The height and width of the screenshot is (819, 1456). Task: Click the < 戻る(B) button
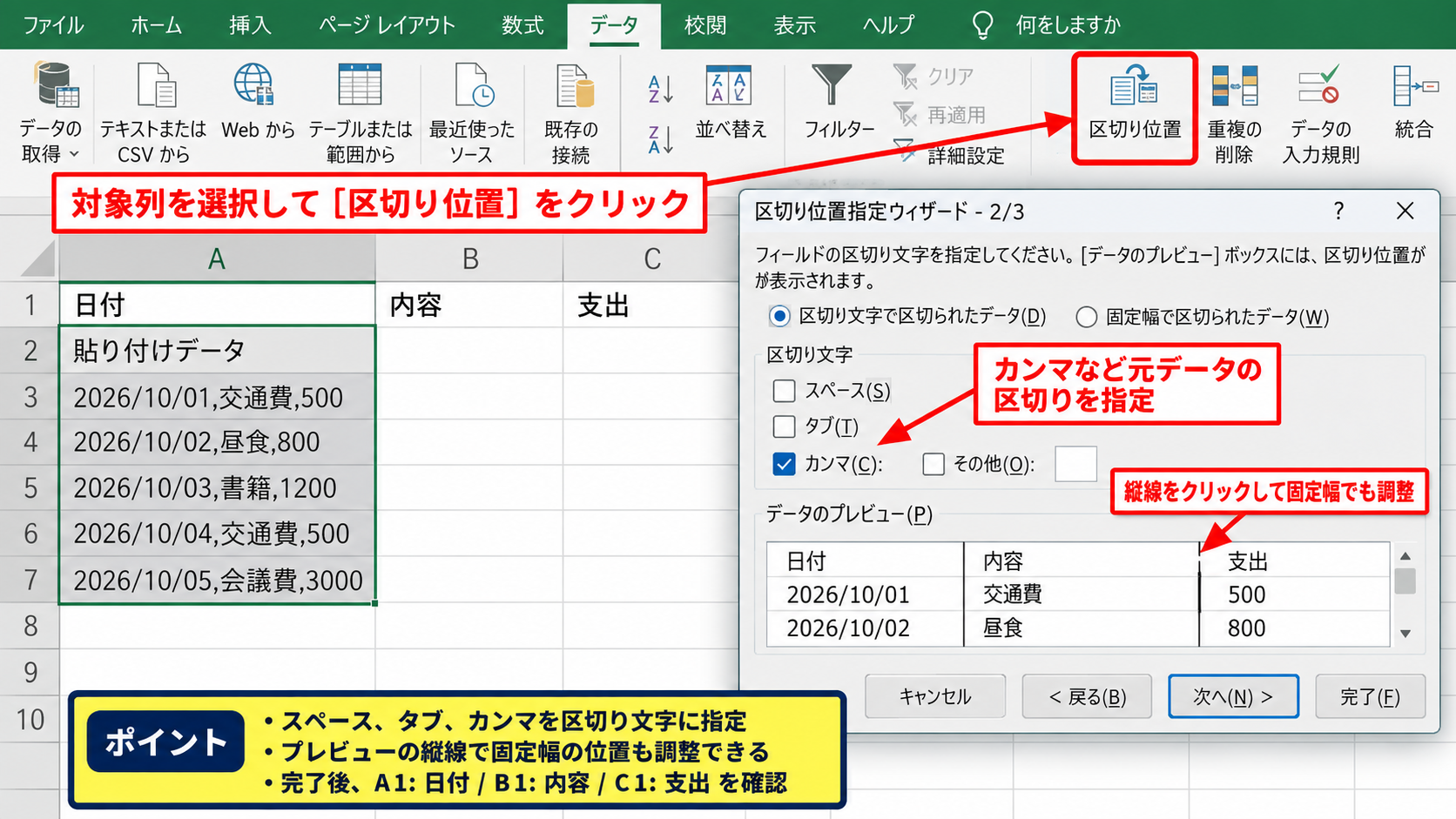(x=1087, y=696)
